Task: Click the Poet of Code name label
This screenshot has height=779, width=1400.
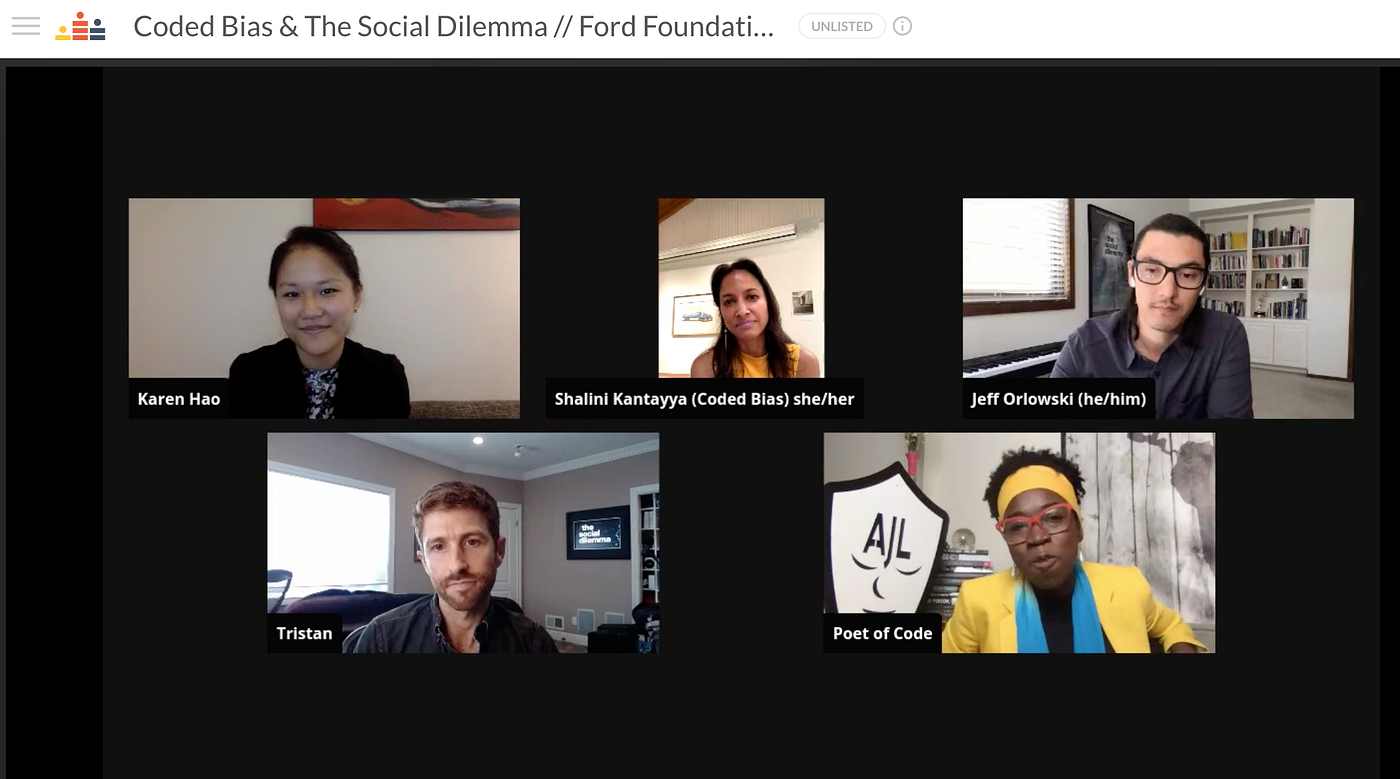Action: tap(882, 633)
